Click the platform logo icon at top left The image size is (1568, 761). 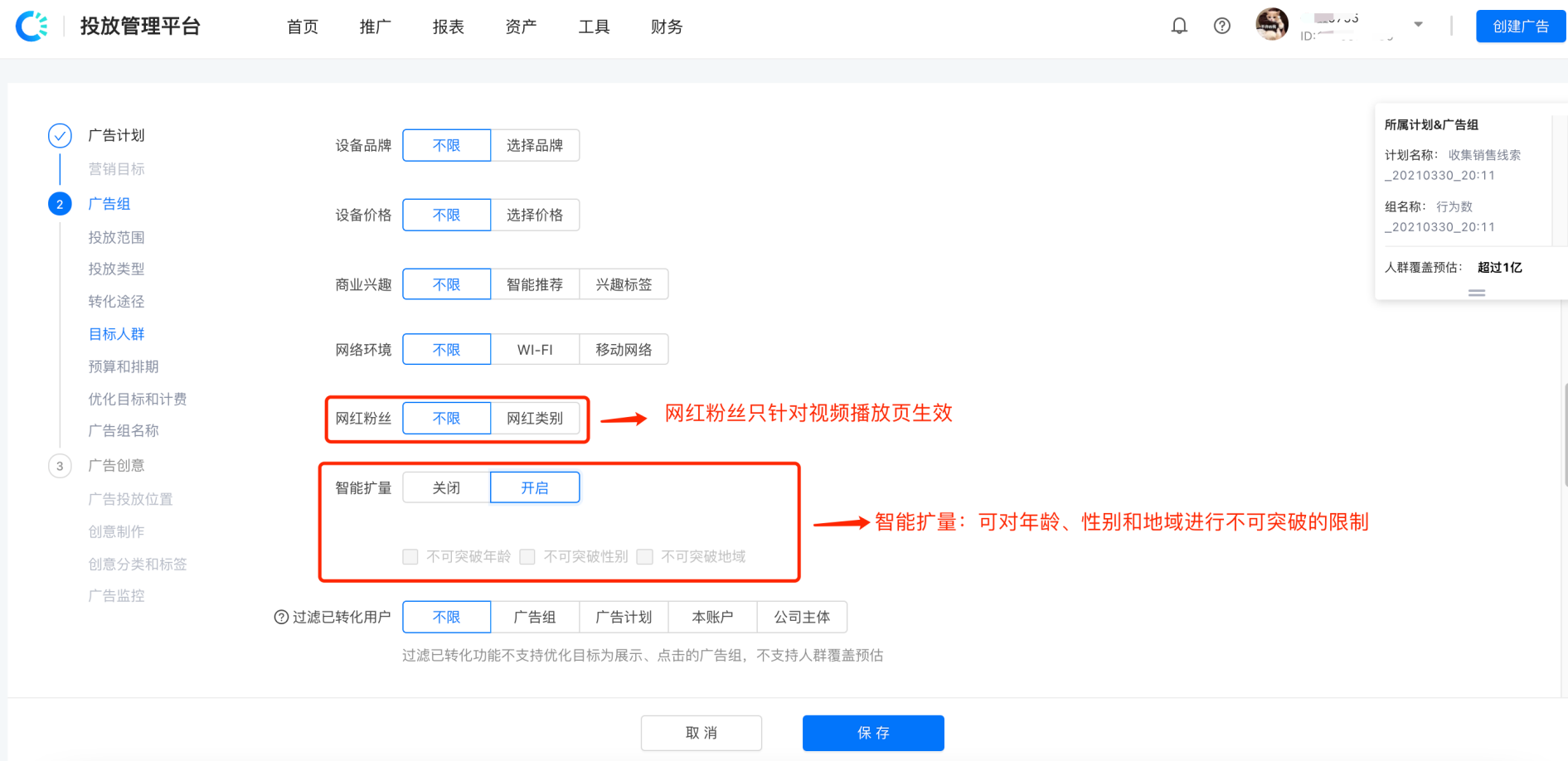tap(32, 26)
